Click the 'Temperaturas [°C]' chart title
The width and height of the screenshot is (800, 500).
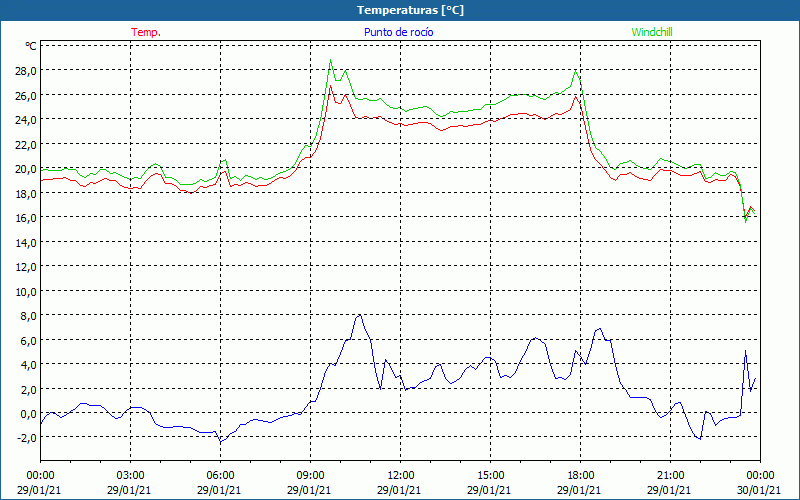click(410, 10)
